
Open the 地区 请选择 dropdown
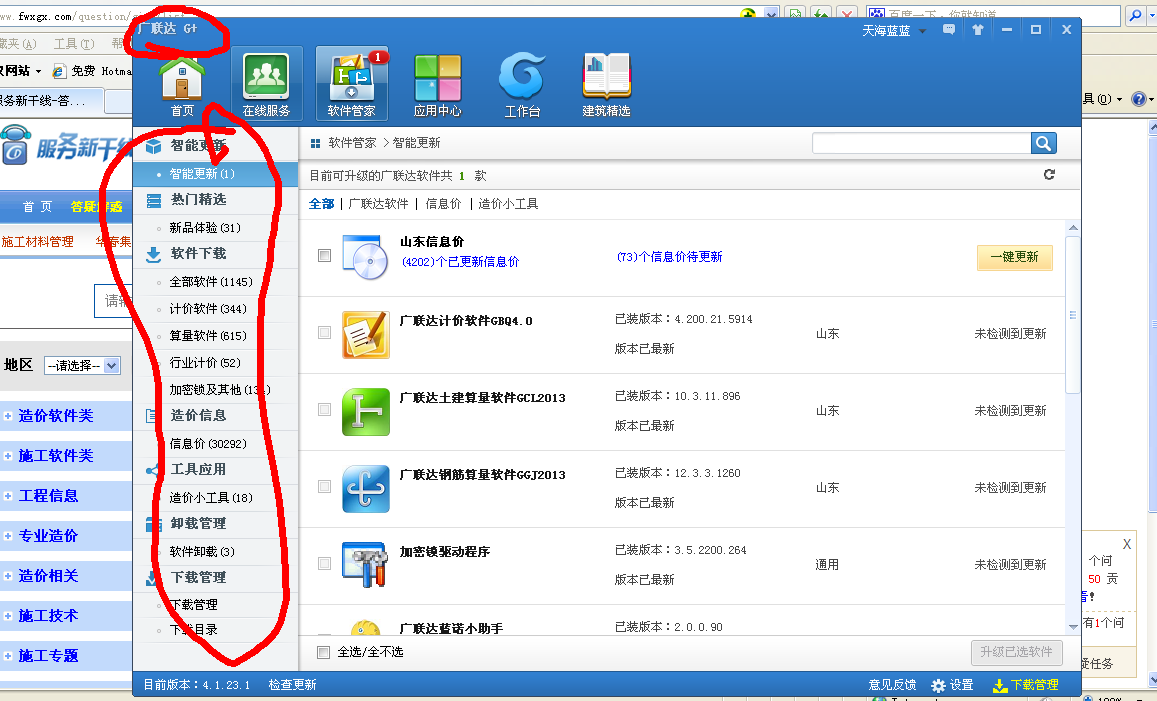tap(82, 365)
